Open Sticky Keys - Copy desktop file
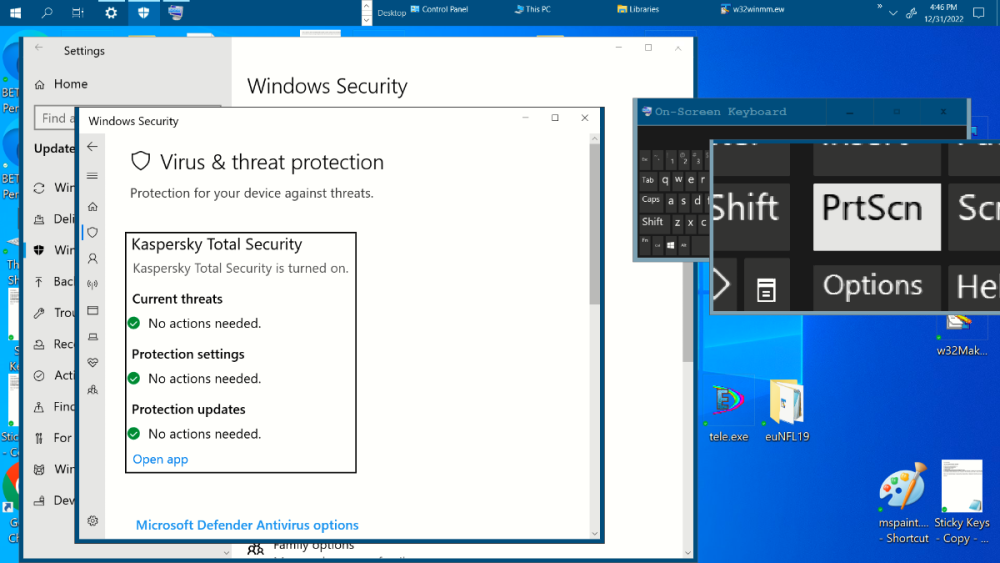Image resolution: width=1000 pixels, height=563 pixels. pyautogui.click(x=962, y=502)
